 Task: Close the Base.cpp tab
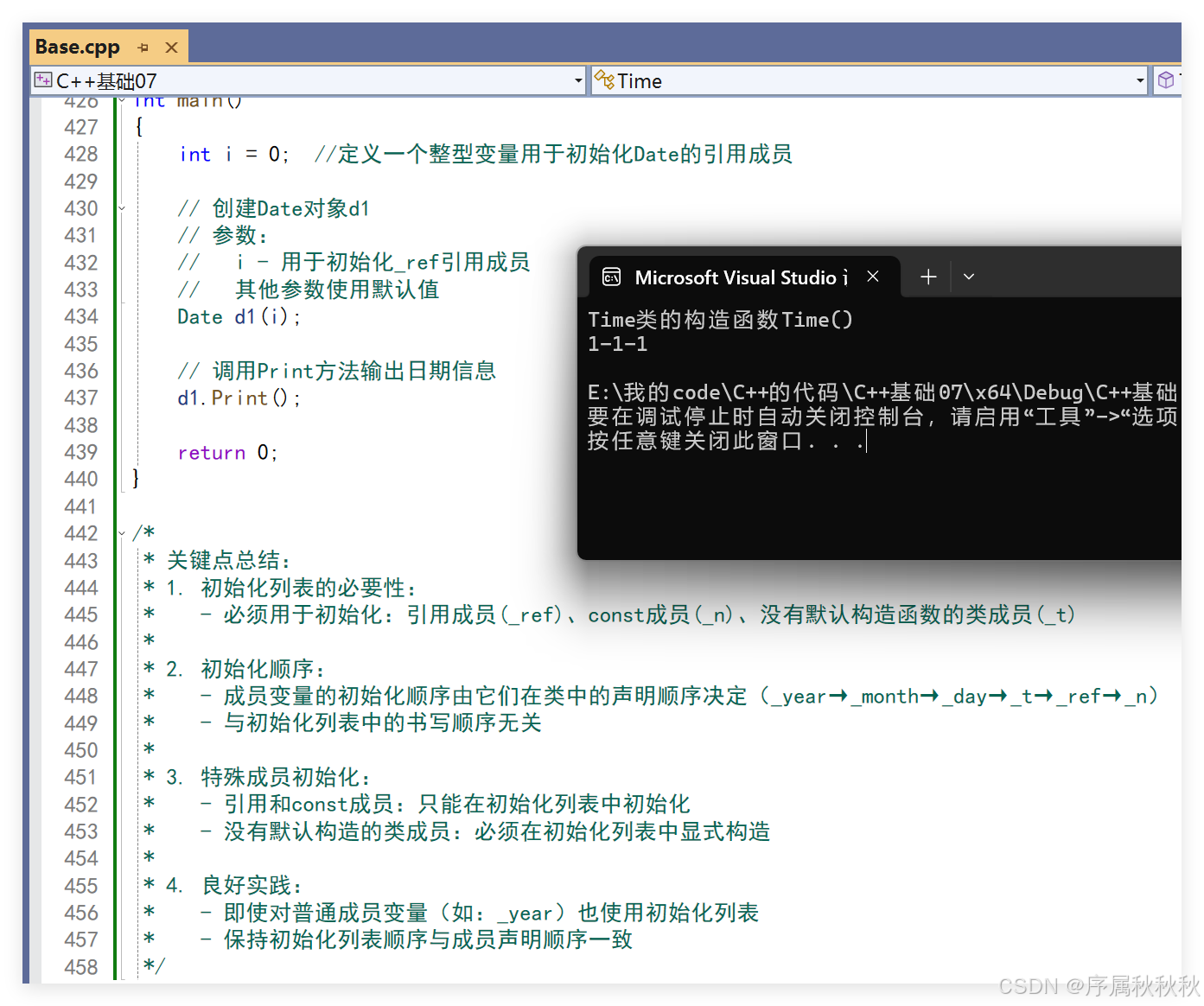tap(171, 48)
